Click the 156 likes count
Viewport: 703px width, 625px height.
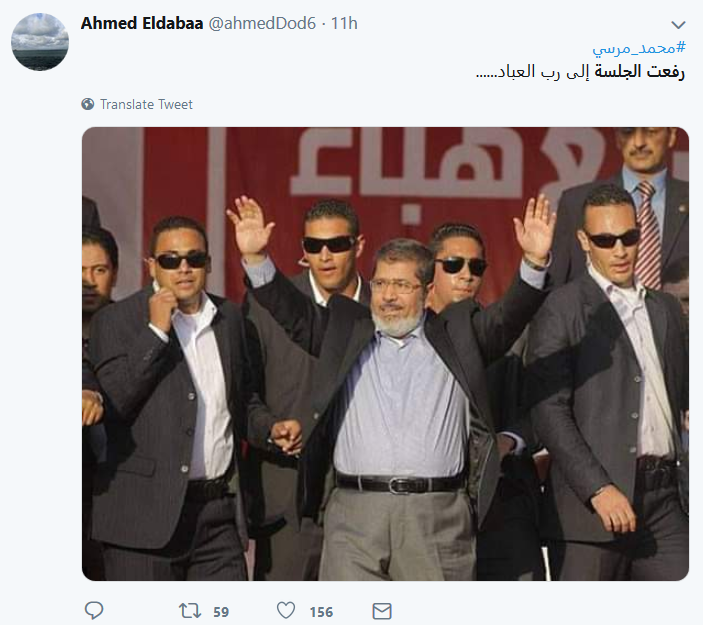(321, 612)
